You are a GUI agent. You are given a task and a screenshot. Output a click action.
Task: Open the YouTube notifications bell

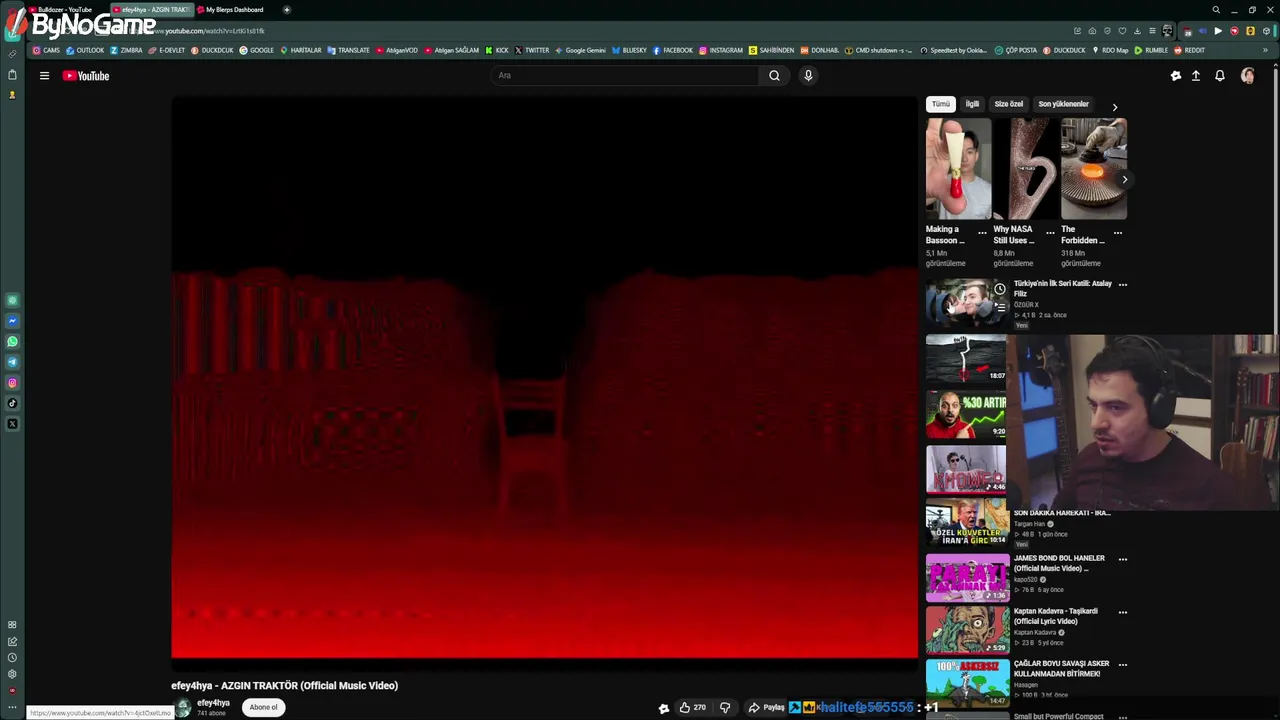point(1220,76)
